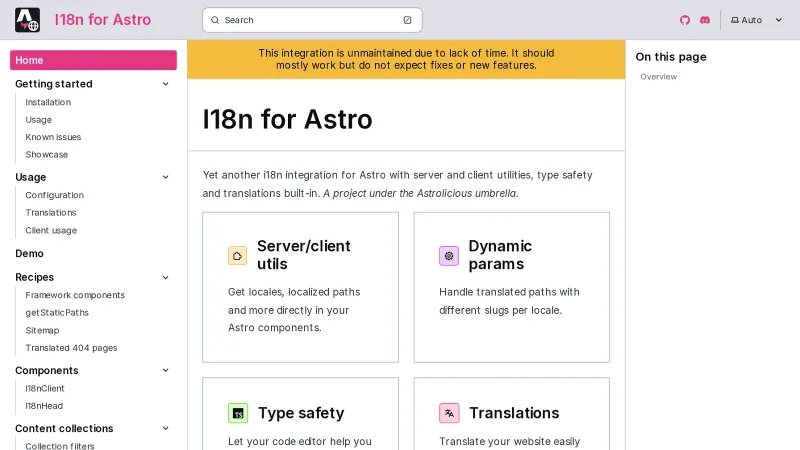The width and height of the screenshot is (800, 450).
Task: Jump to Overview in On this page
Action: 658,77
